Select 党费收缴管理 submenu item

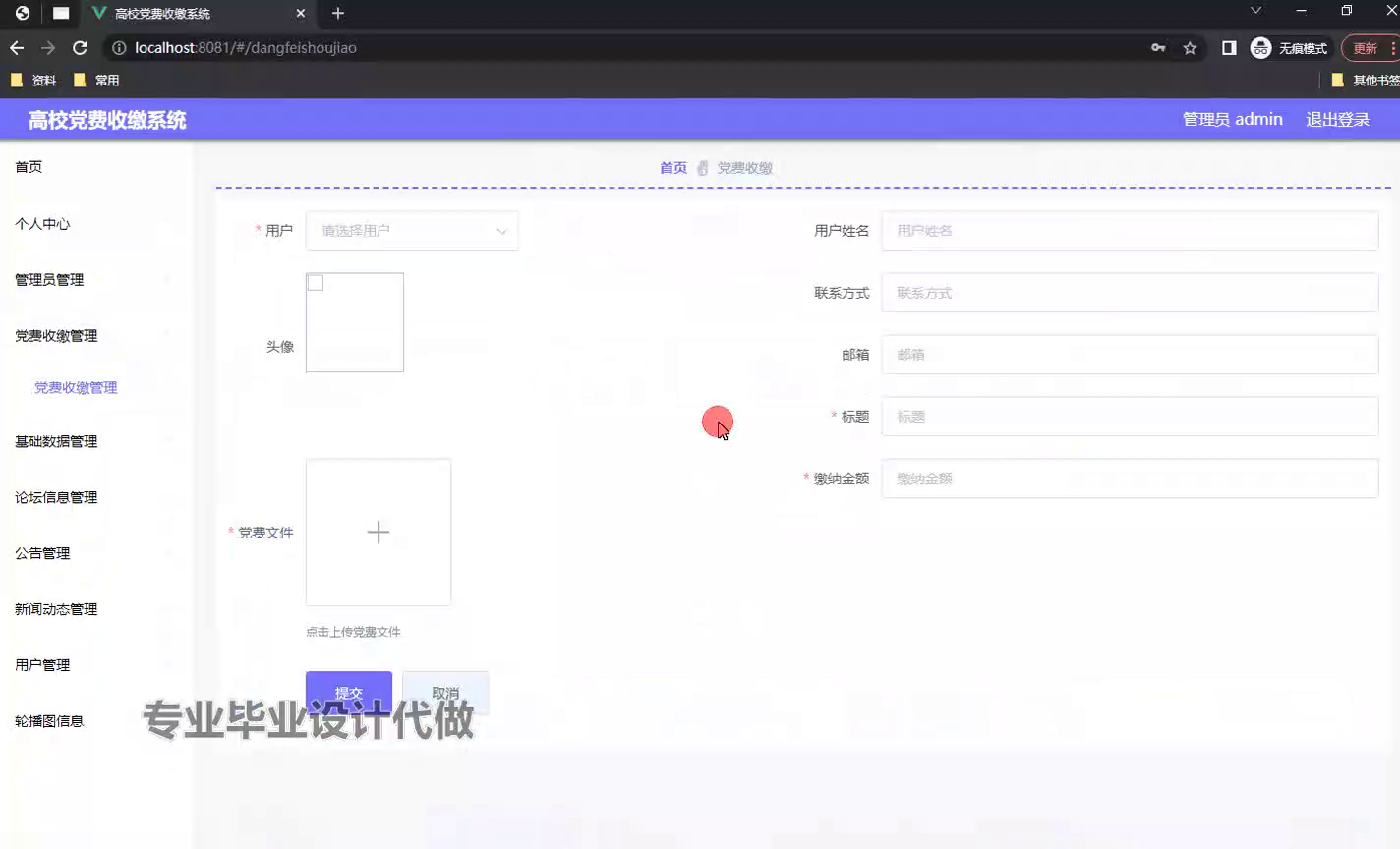pyautogui.click(x=76, y=388)
